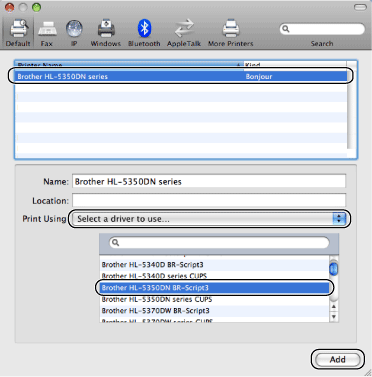
Task: Click the toolbar Search field
Action: click(322, 29)
